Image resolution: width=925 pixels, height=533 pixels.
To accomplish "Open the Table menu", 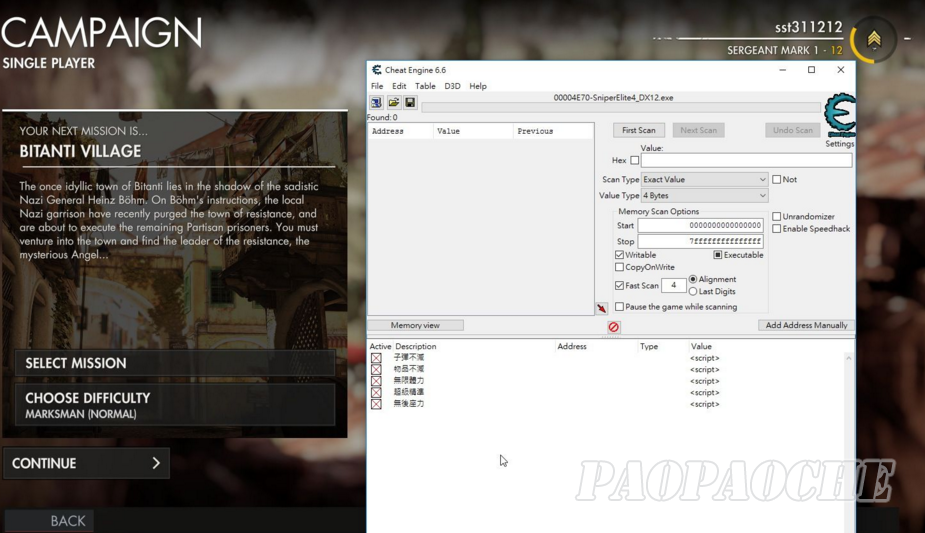I will click(x=425, y=86).
